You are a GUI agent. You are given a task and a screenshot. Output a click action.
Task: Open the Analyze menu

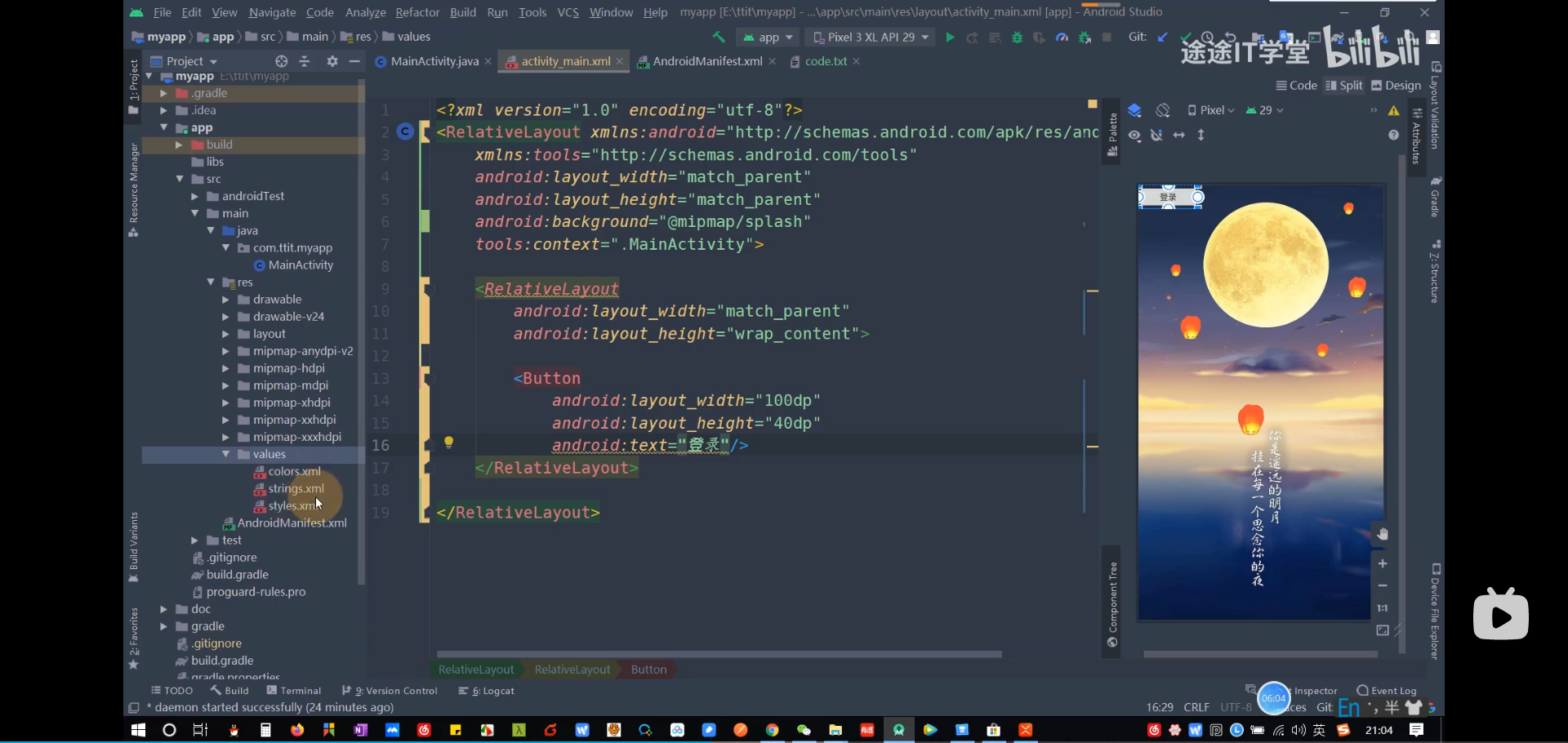[x=365, y=12]
